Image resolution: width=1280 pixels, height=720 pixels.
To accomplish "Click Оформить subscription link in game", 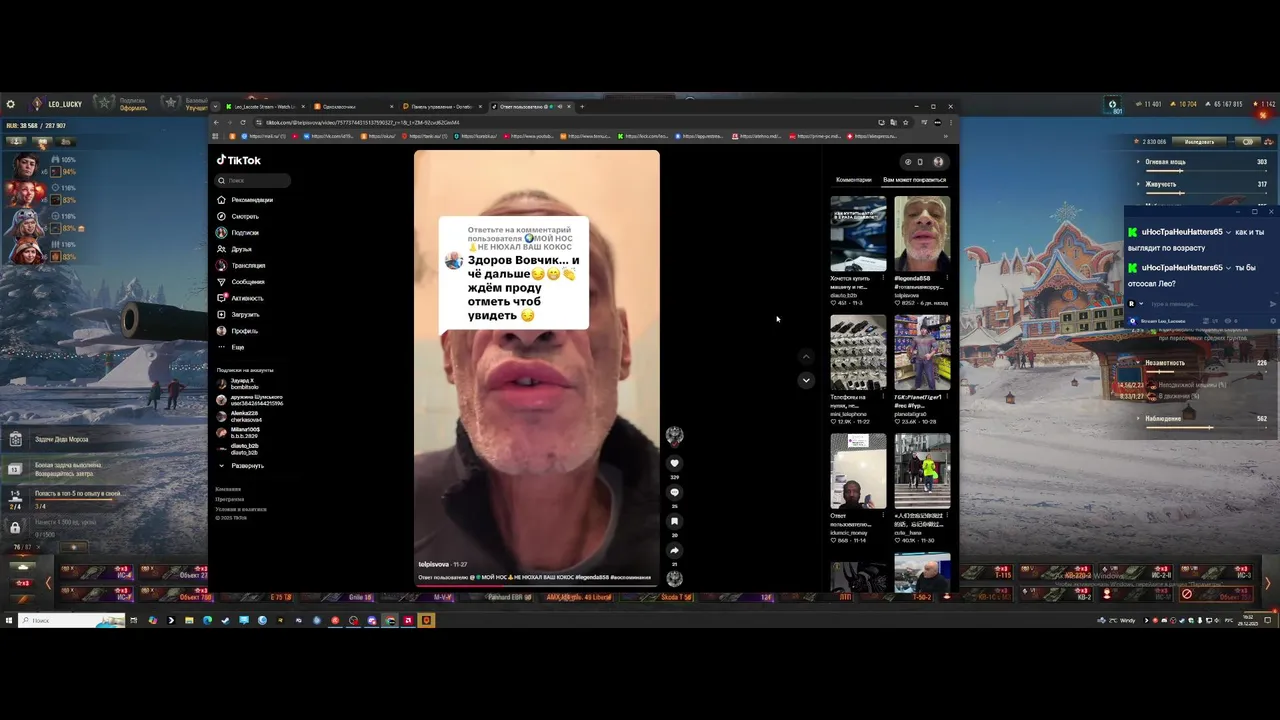I will (x=133, y=108).
